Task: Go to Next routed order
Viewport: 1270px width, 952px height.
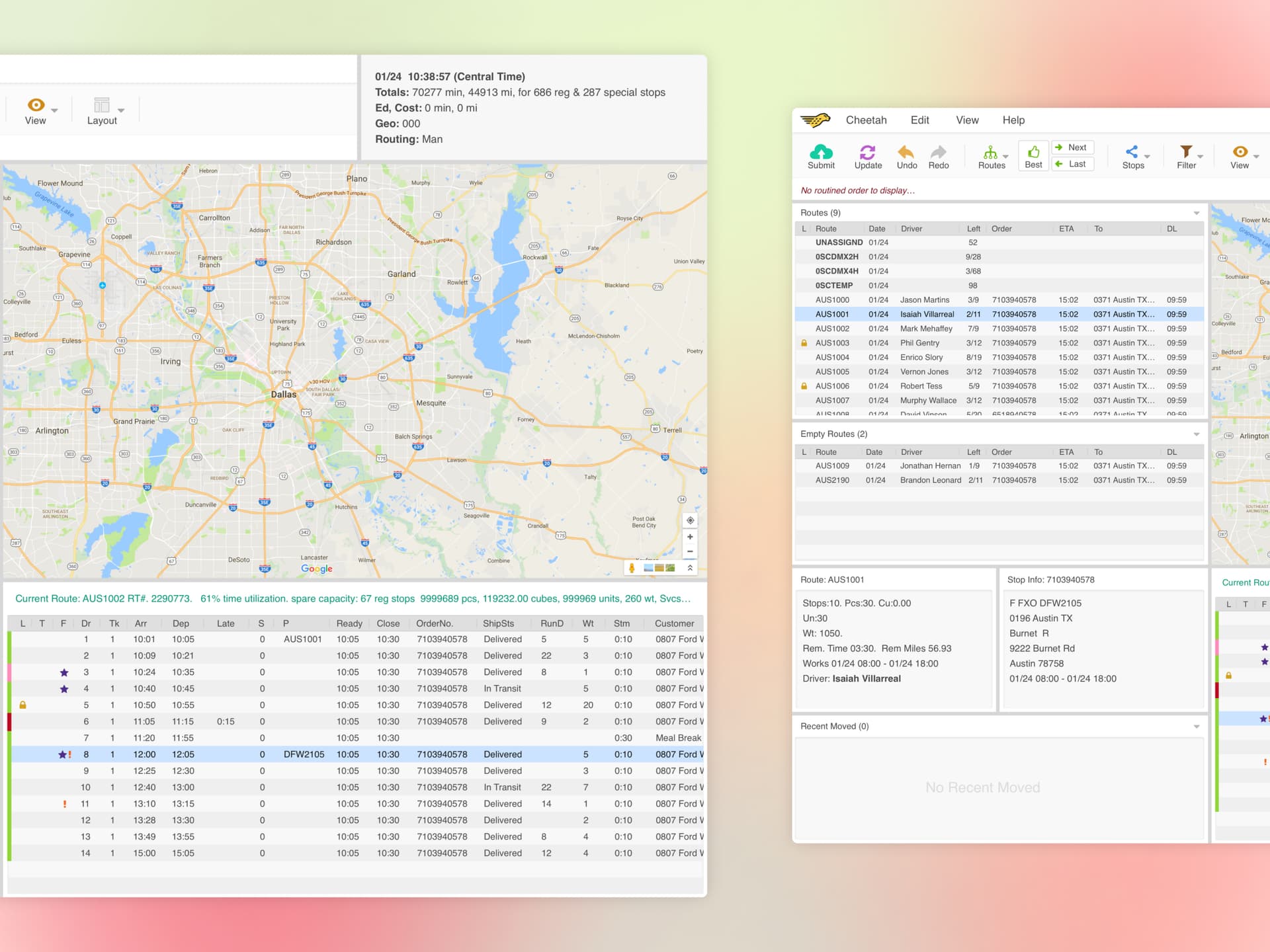Action: point(1072,147)
